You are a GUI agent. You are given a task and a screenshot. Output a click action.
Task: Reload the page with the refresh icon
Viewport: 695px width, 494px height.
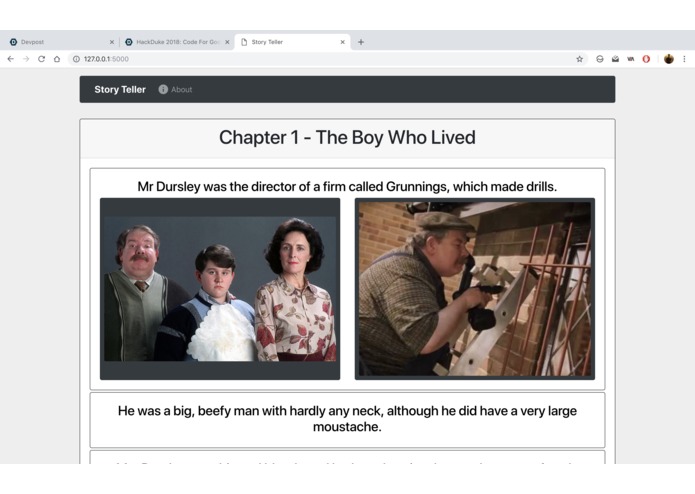pos(41,59)
